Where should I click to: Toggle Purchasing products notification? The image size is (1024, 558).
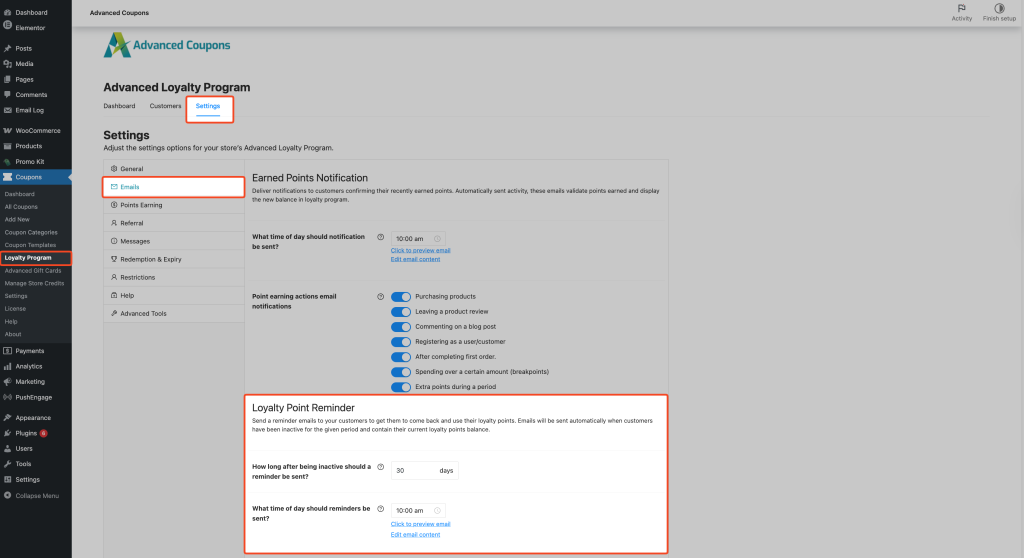click(x=401, y=297)
